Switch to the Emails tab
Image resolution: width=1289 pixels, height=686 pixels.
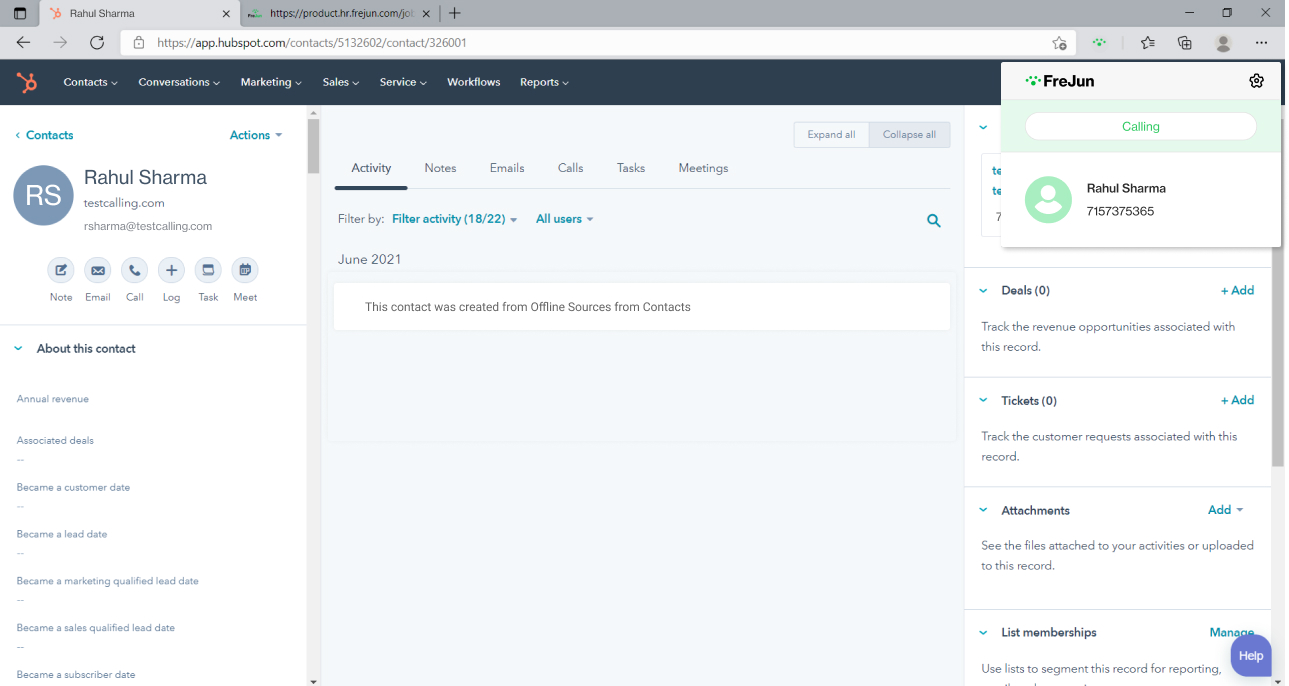click(x=507, y=168)
